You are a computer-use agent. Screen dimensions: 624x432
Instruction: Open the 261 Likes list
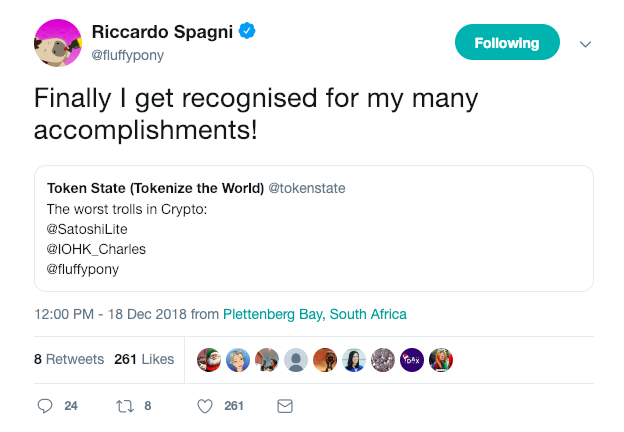pyautogui.click(x=144, y=359)
